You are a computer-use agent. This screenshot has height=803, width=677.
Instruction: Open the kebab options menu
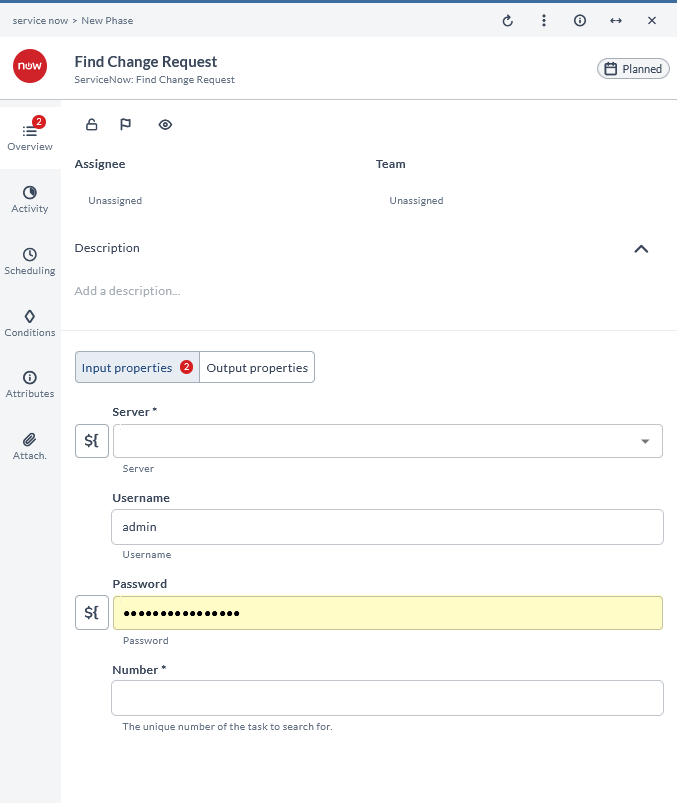tap(543, 20)
